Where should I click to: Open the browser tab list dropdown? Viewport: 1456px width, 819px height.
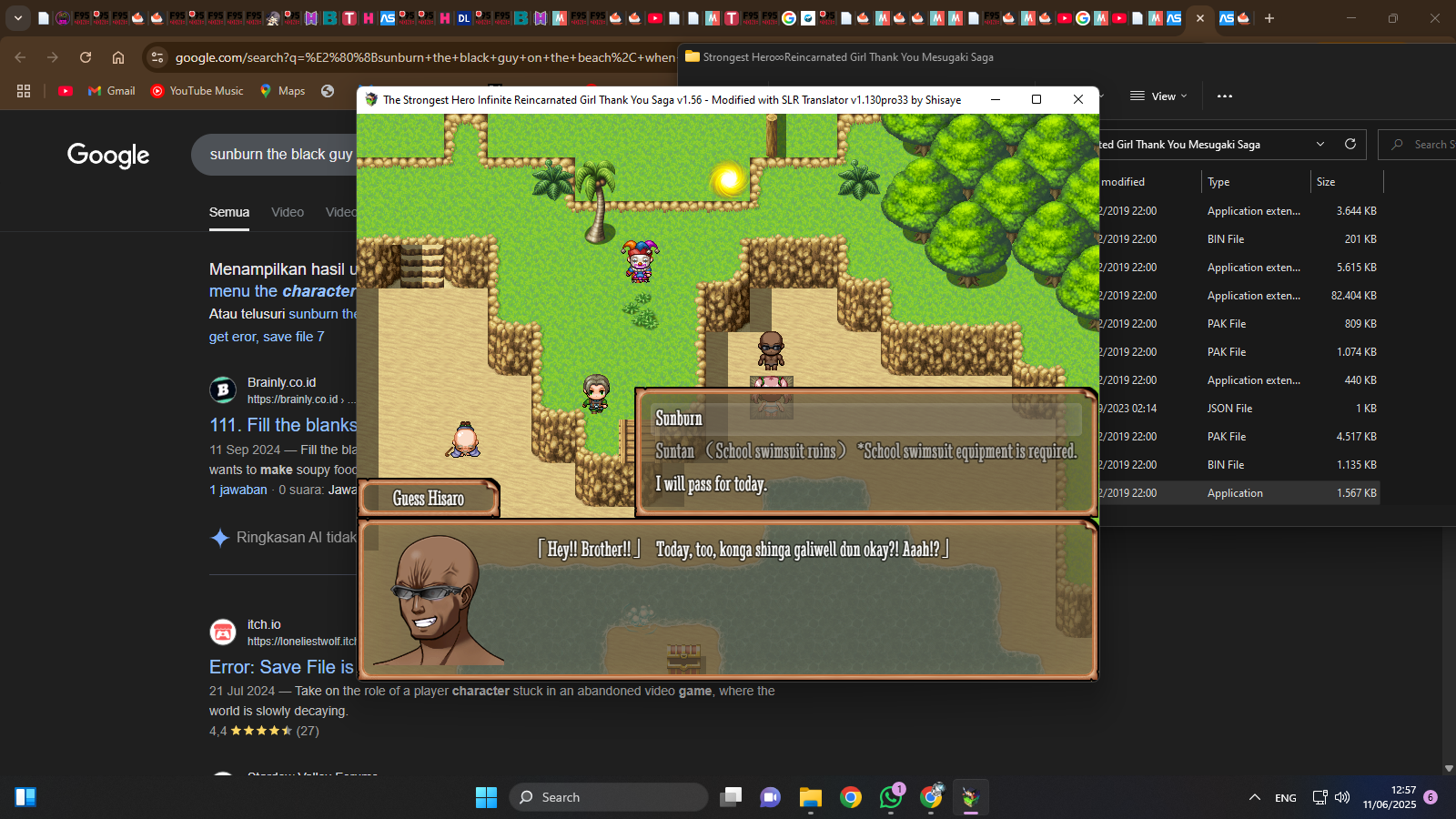coord(18,18)
